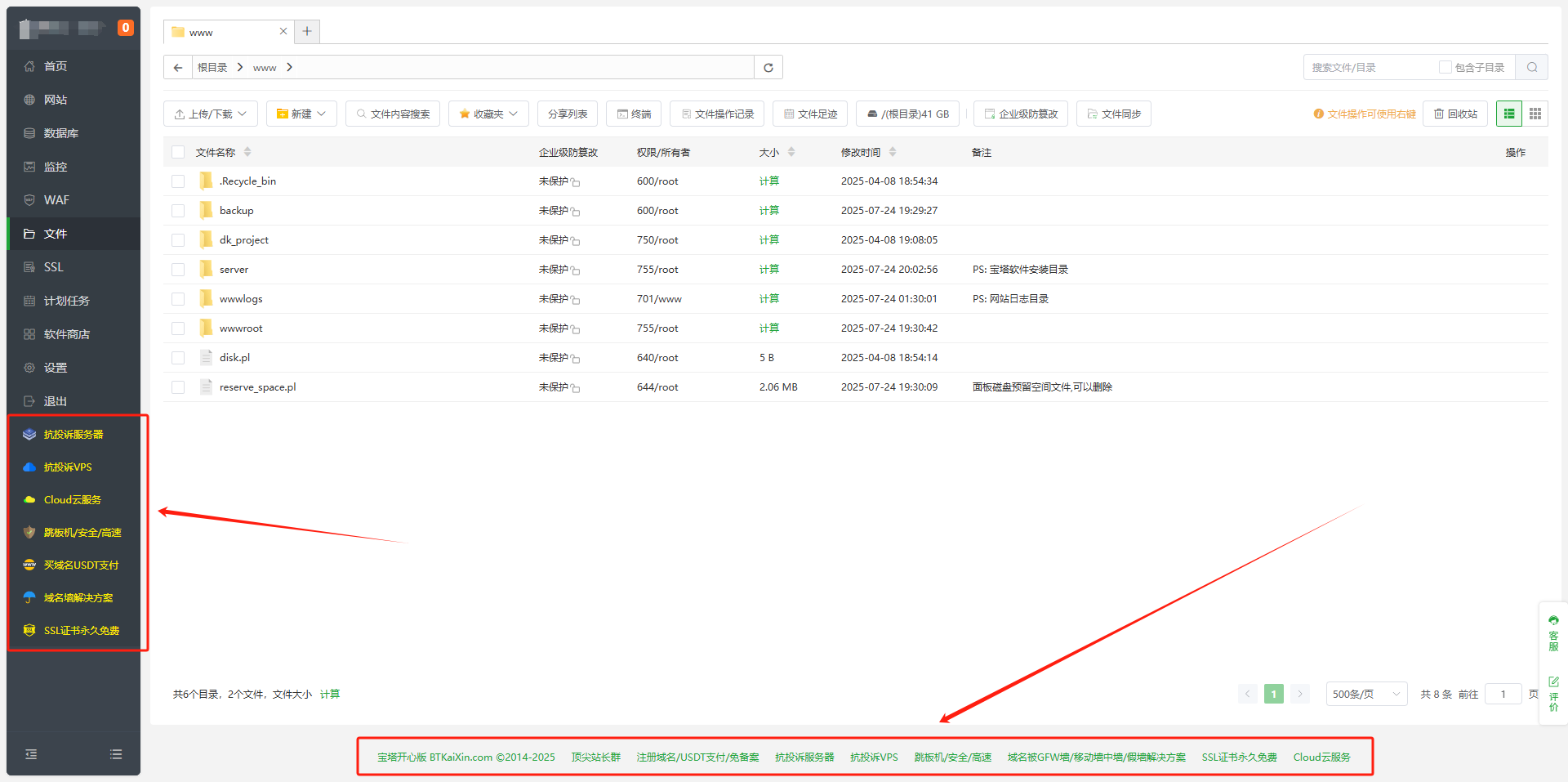The height and width of the screenshot is (782, 1568).
Task: Open the 首页 home sidebar item
Action: [x=73, y=66]
